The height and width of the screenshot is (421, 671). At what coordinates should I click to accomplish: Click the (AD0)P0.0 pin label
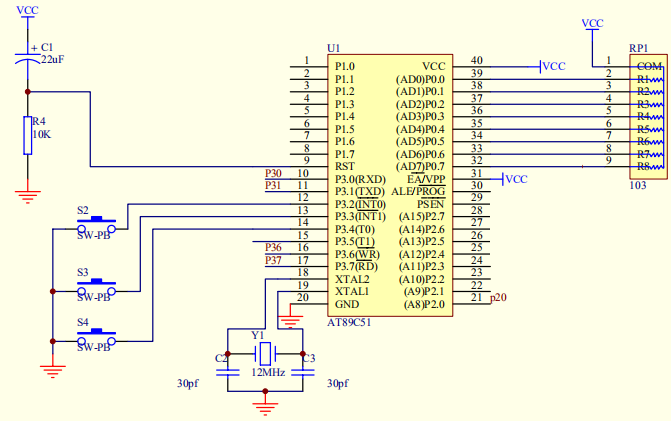point(420,79)
